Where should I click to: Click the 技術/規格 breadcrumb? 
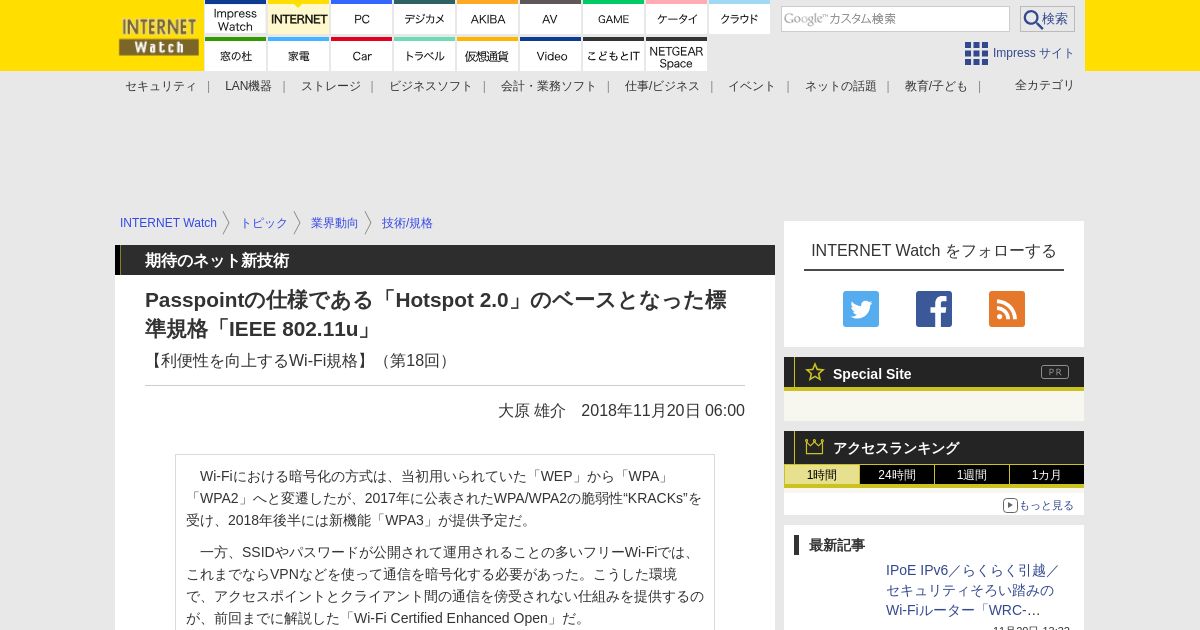point(407,223)
